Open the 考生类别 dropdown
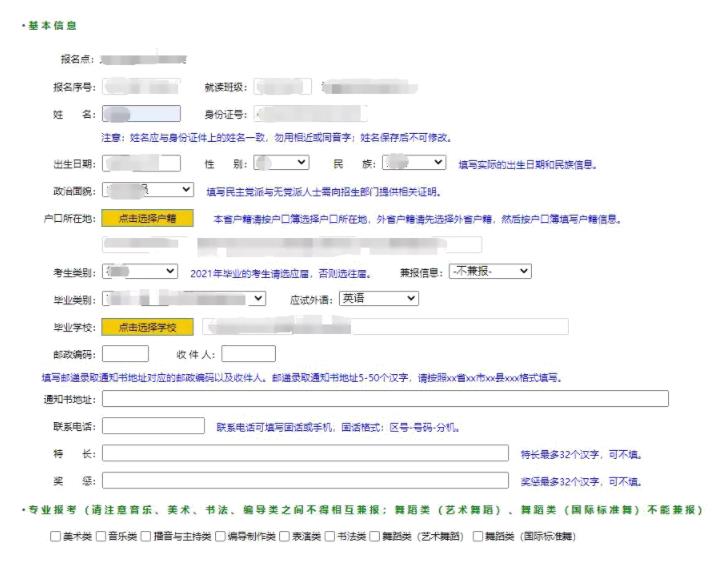Viewport: 728px width, 563px height. pos(140,271)
